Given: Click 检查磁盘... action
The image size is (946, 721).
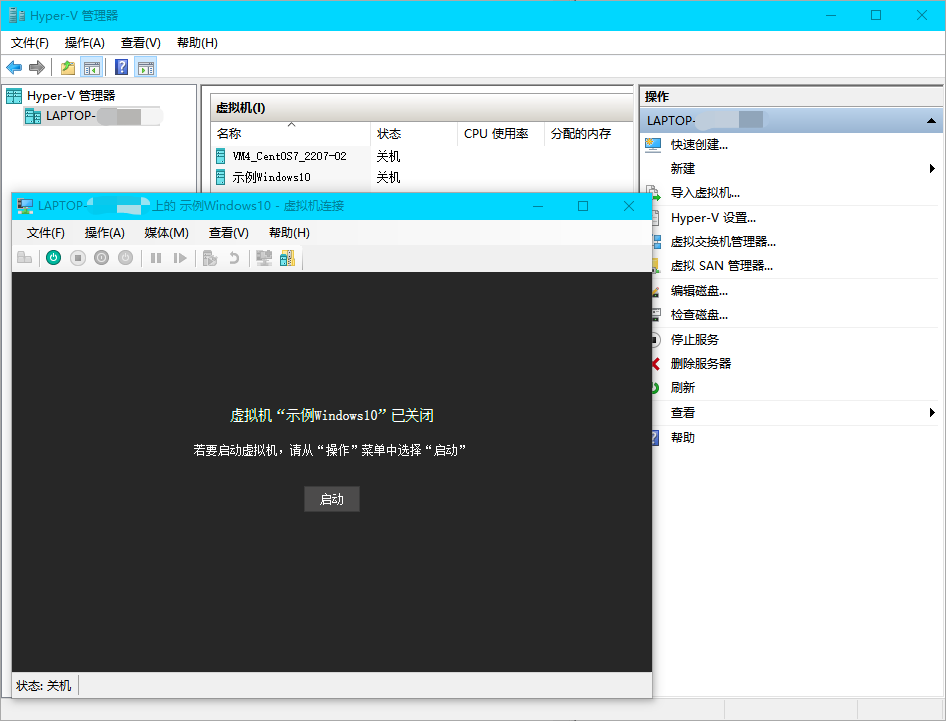Looking at the screenshot, I should click(x=699, y=315).
